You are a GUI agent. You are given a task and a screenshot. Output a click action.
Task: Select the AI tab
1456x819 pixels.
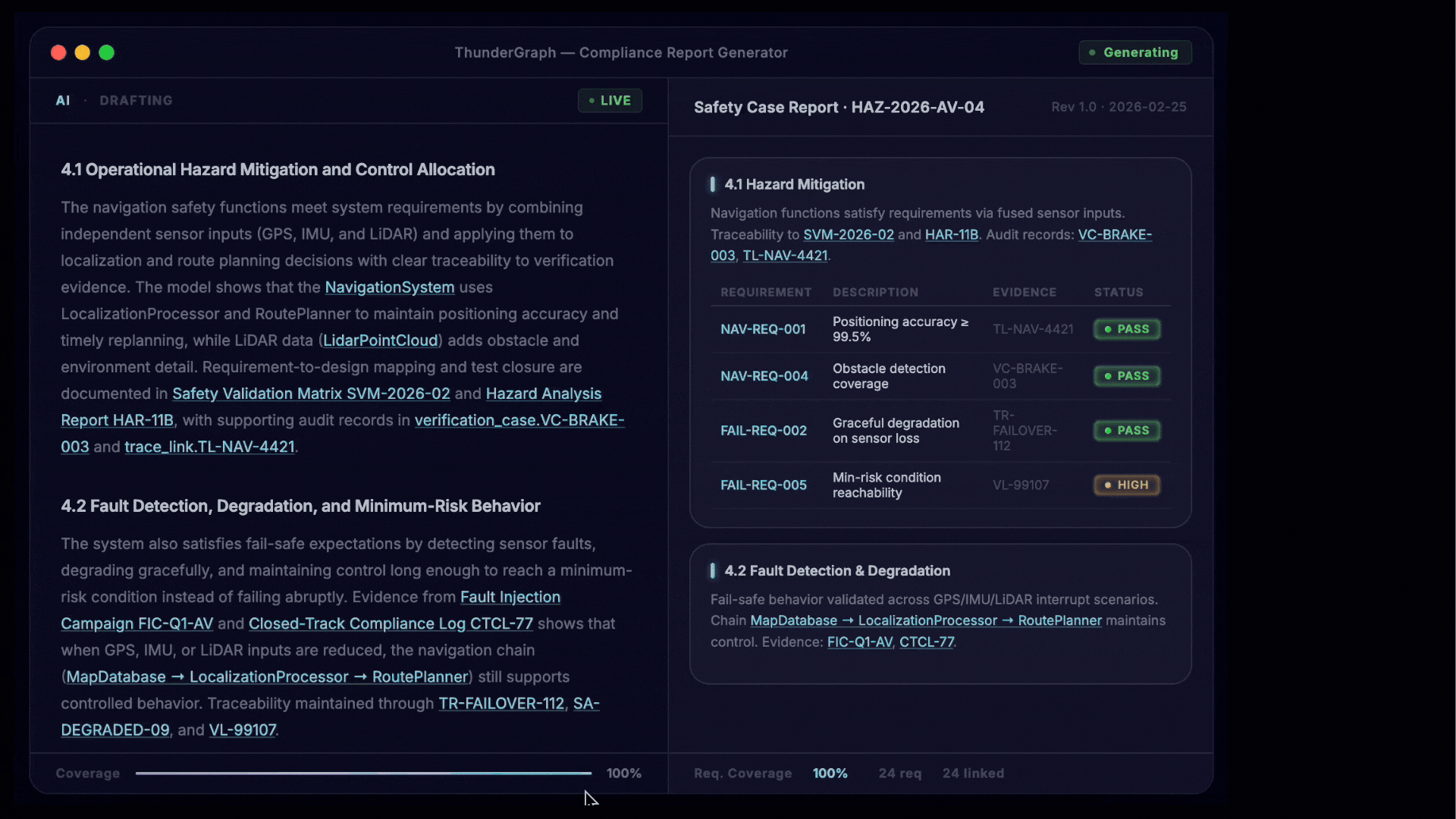[63, 100]
